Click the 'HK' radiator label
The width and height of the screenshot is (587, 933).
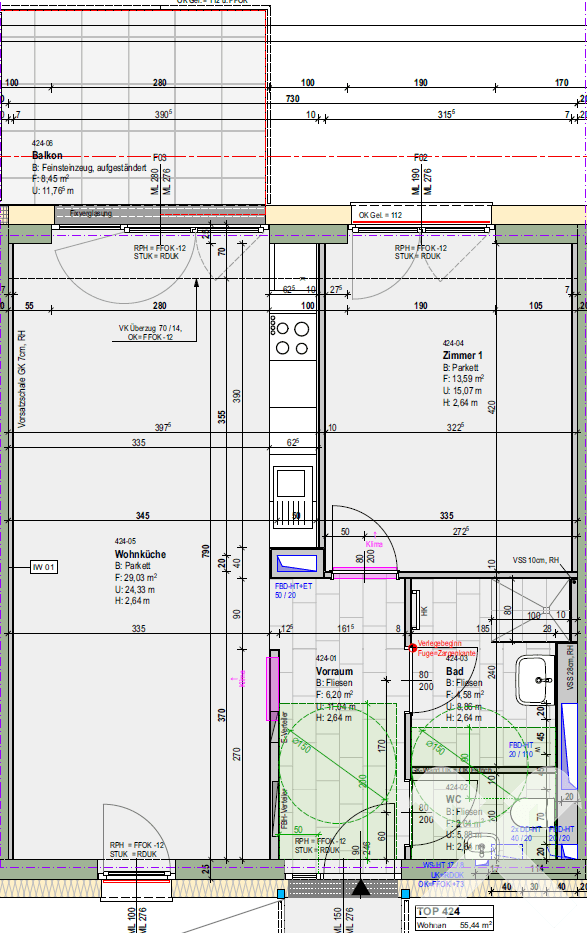coord(424,611)
